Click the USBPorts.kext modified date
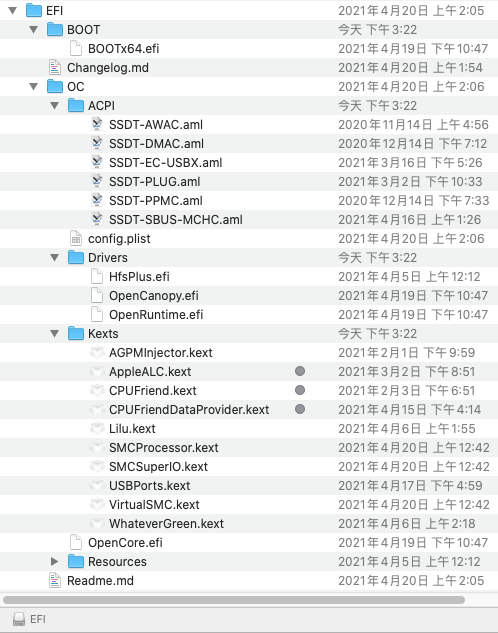Image resolution: width=498 pixels, height=633 pixels. 410,486
